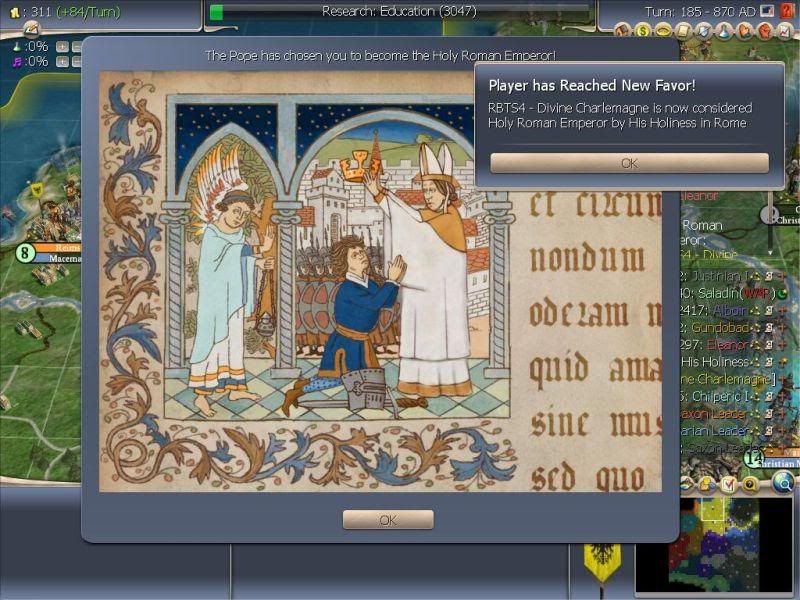Increase the culture rate with plus button
The height and width of the screenshot is (600, 800).
[x=62, y=62]
